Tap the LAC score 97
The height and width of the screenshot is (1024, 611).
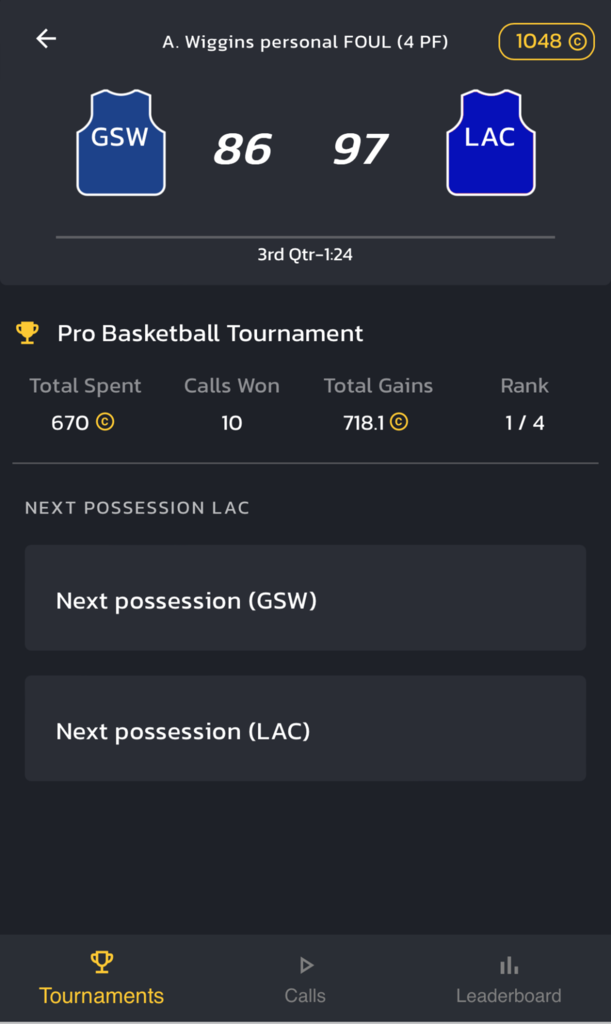click(x=360, y=150)
